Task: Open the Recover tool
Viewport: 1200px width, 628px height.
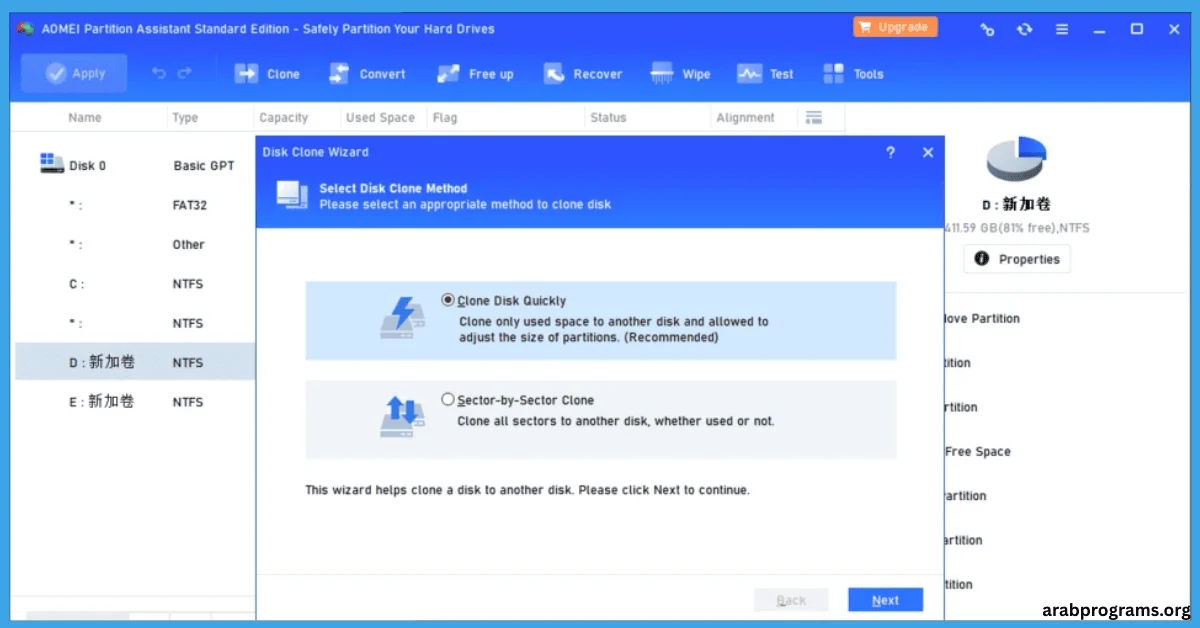Action: click(582, 74)
